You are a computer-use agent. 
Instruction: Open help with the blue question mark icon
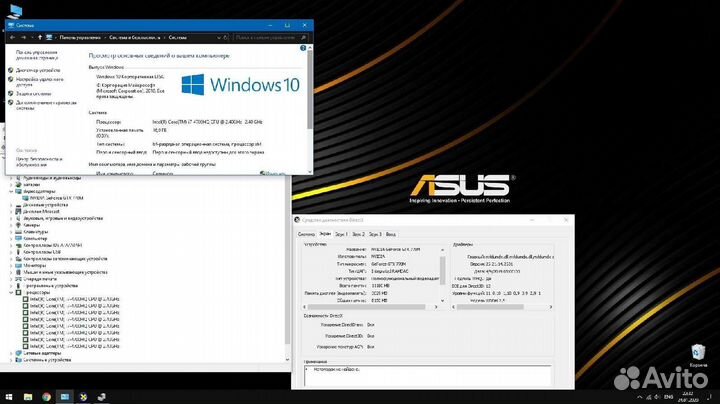click(303, 48)
